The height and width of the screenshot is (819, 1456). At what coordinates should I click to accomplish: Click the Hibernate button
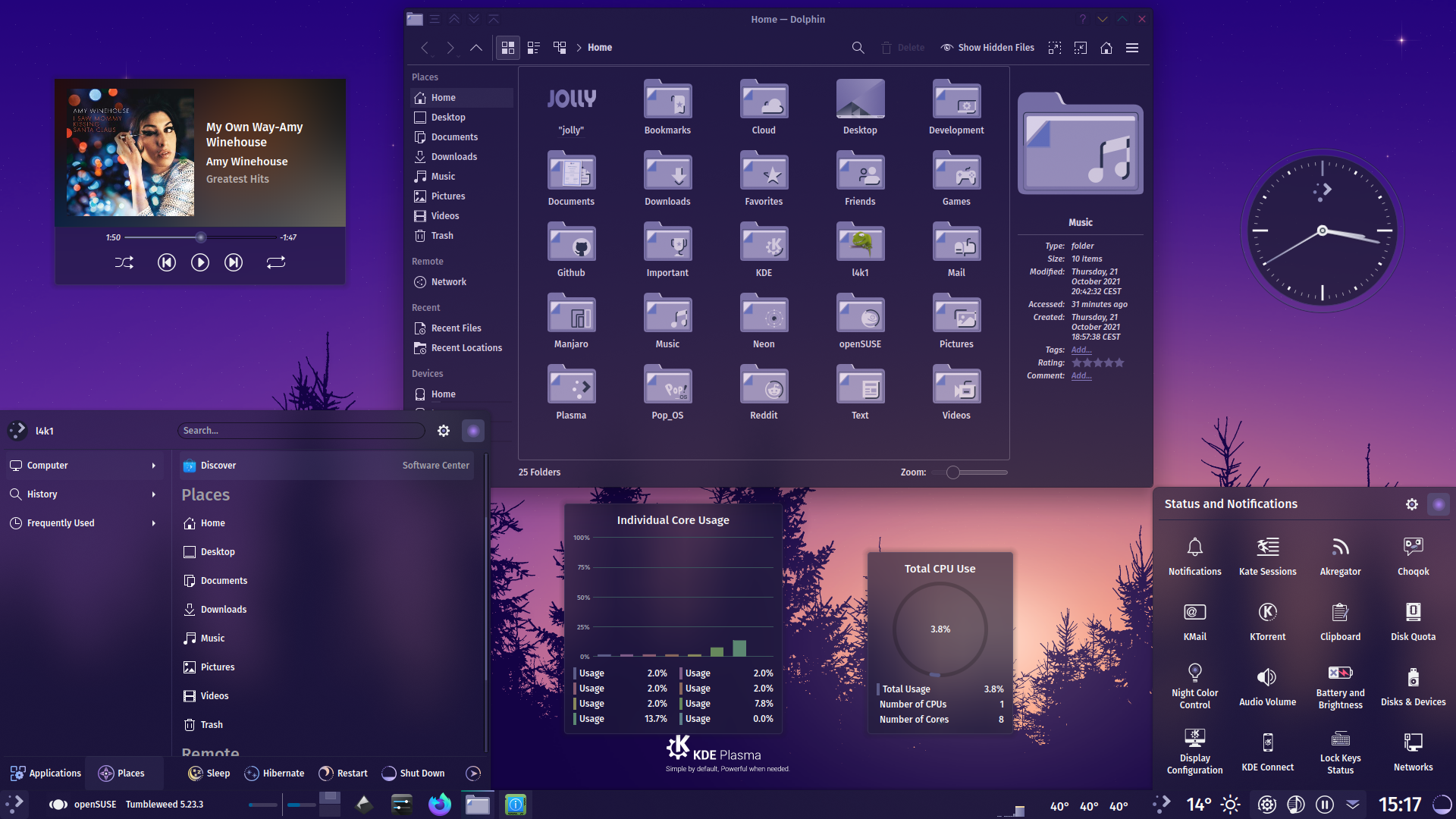click(x=274, y=773)
